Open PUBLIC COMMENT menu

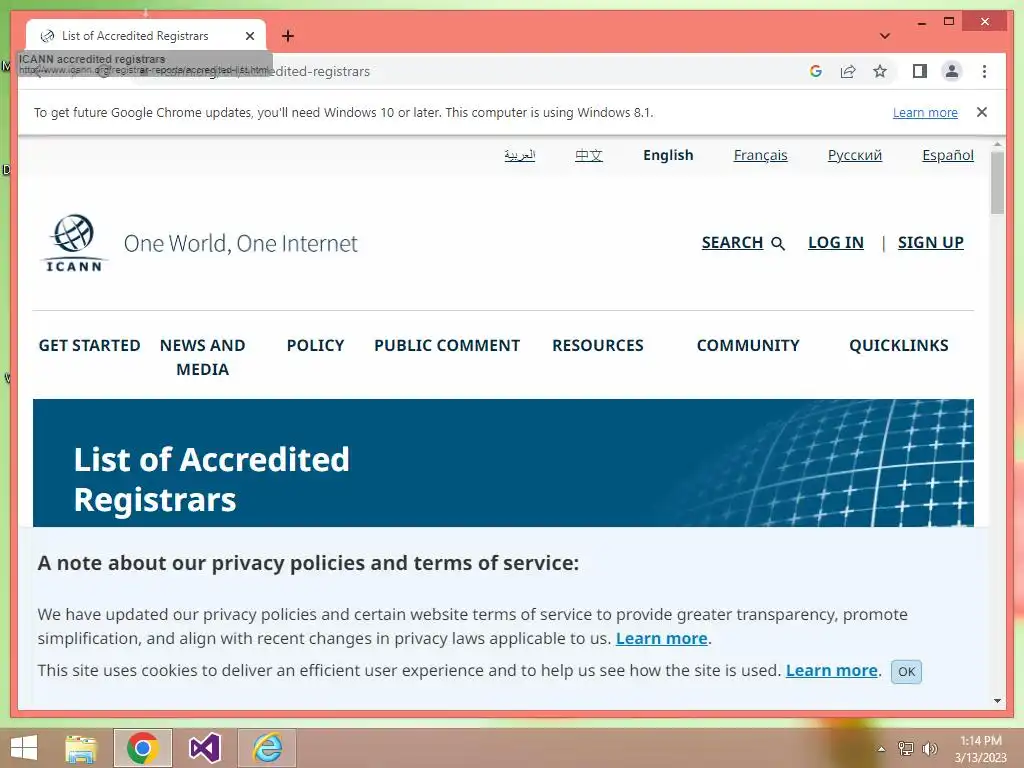tap(447, 345)
